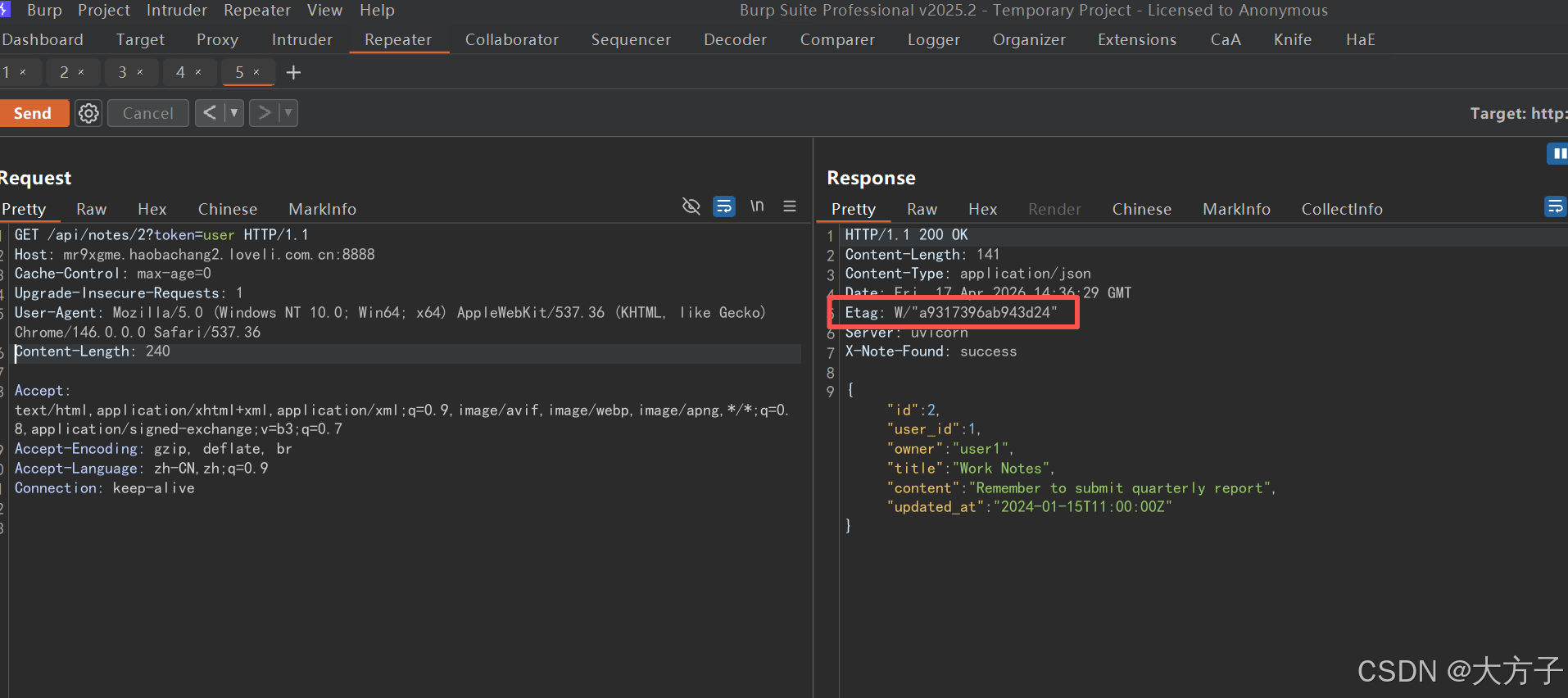Switch to the Intruder tool tab
Viewport: 1568px width, 698px height.
click(302, 39)
